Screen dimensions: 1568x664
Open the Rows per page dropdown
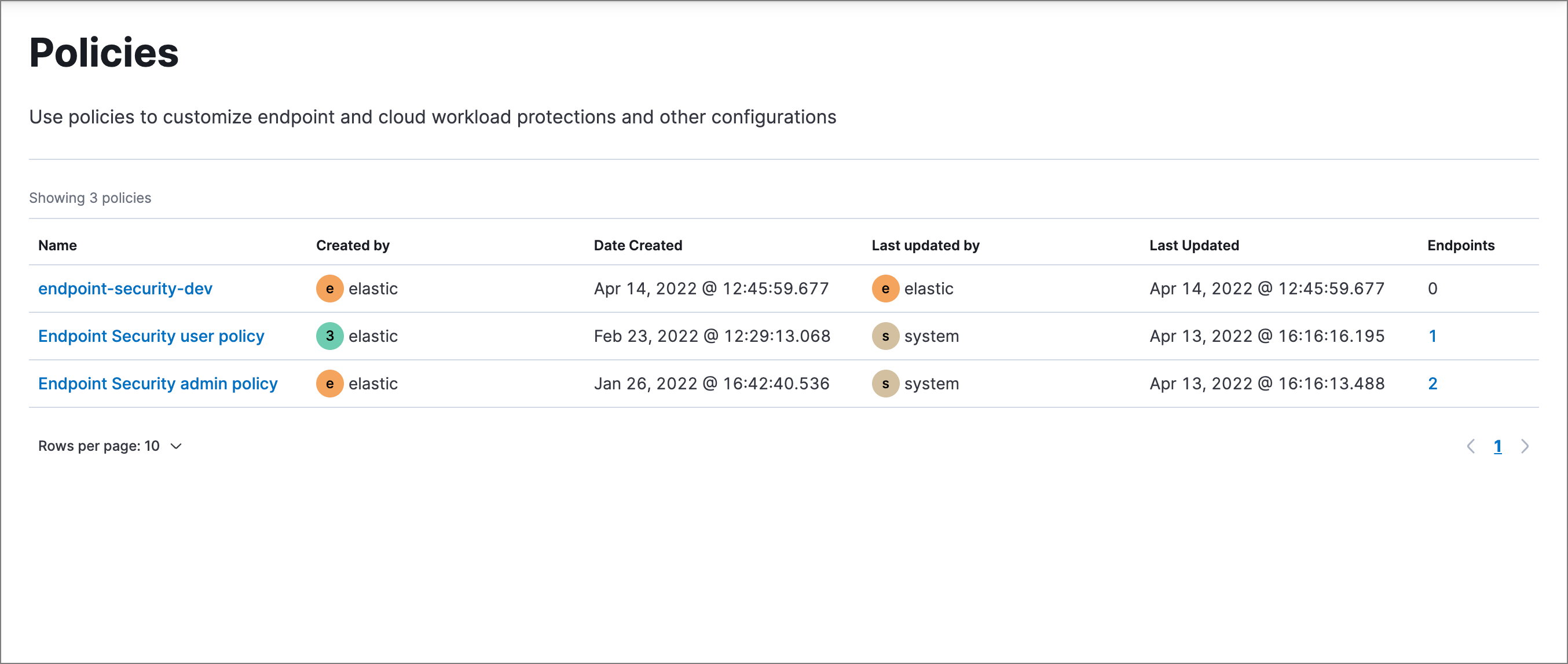[109, 447]
